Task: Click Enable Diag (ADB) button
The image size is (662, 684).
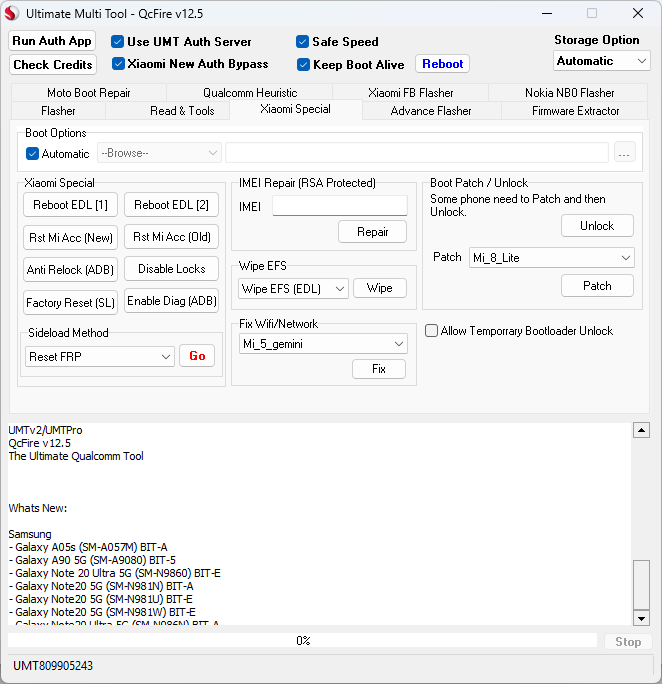Action: point(171,301)
